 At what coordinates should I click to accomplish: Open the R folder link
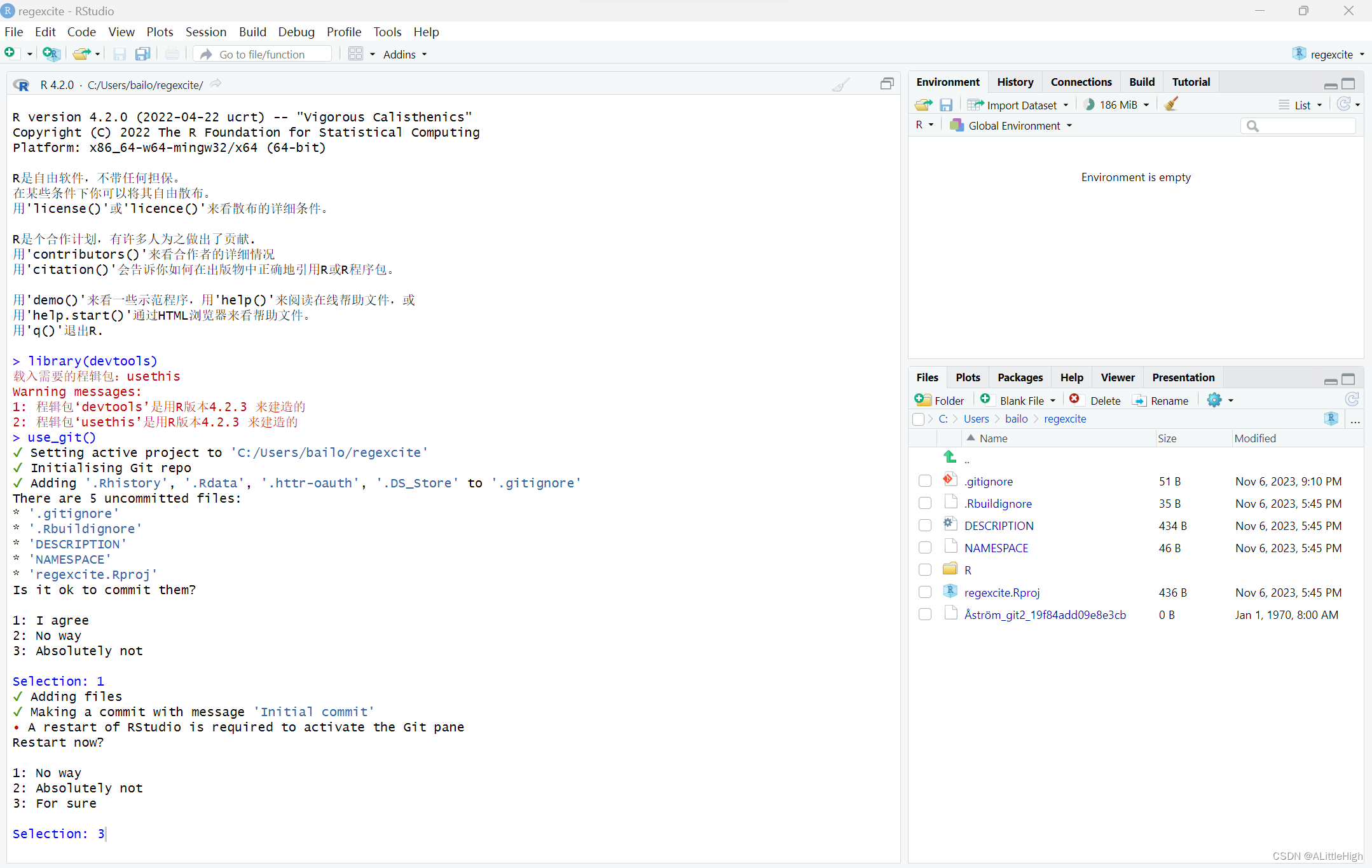click(x=968, y=570)
